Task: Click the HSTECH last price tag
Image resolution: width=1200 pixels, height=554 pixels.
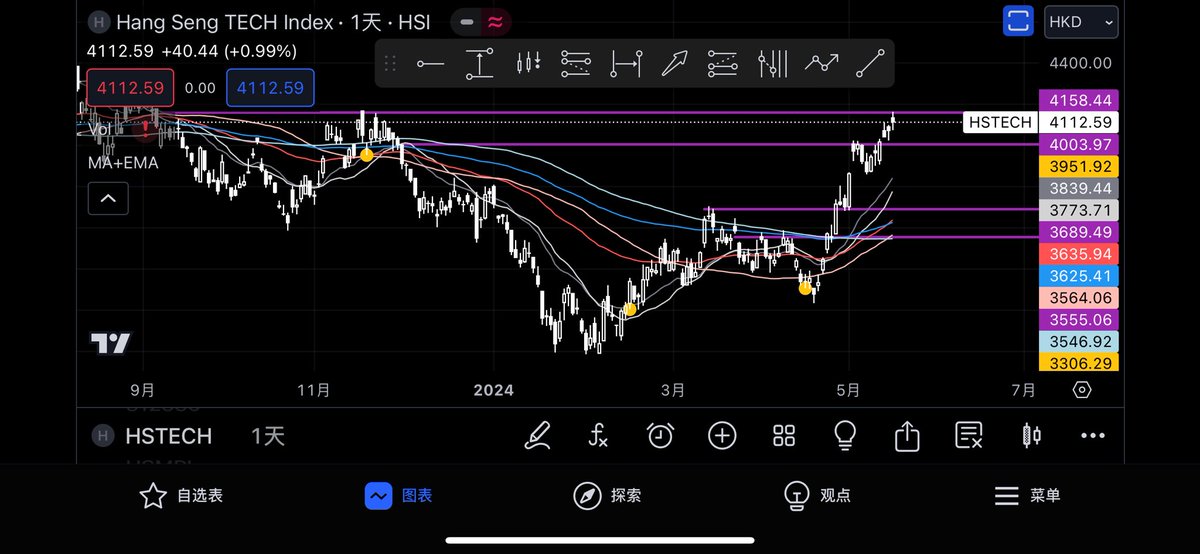Action: click(x=1000, y=122)
